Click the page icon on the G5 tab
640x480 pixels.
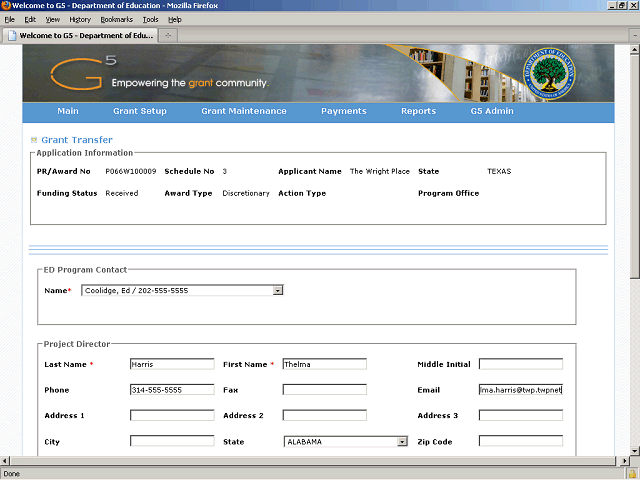(x=12, y=36)
